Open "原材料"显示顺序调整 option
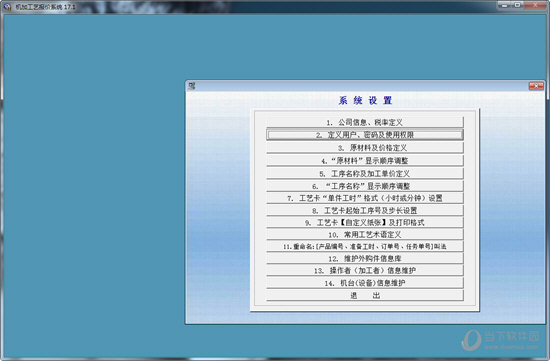Viewport: 550px width, 361px height. click(x=365, y=161)
